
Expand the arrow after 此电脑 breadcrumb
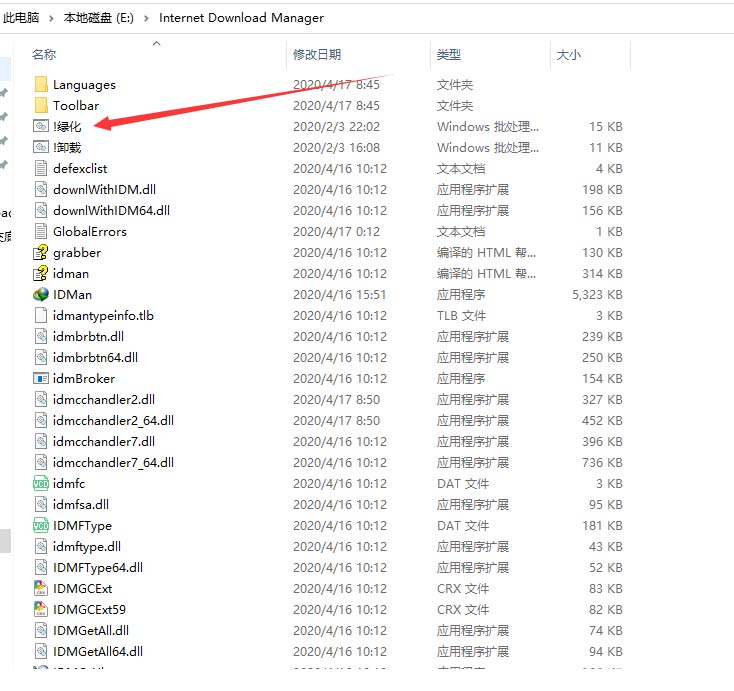(x=51, y=18)
